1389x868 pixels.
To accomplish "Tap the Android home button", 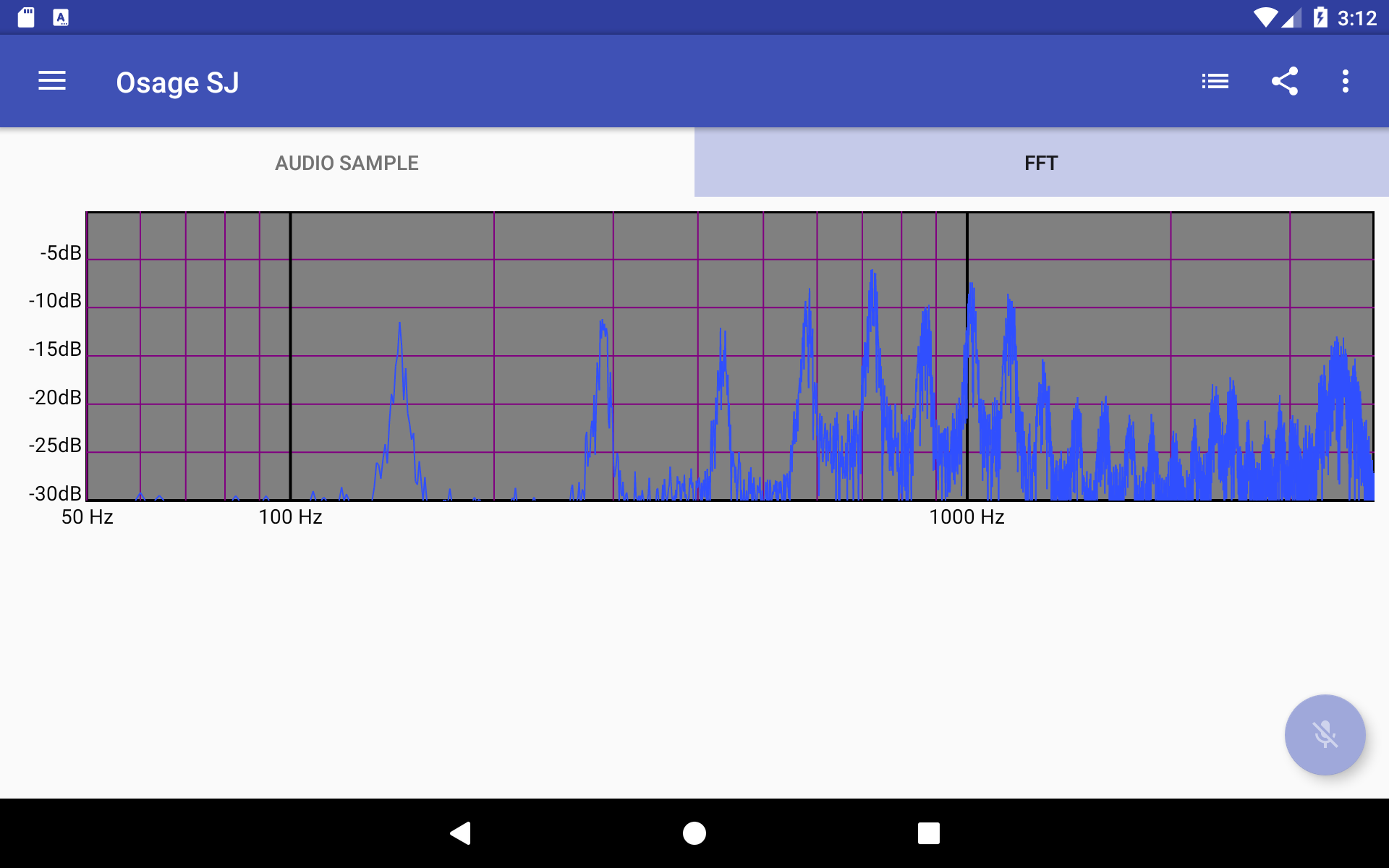I will [694, 833].
